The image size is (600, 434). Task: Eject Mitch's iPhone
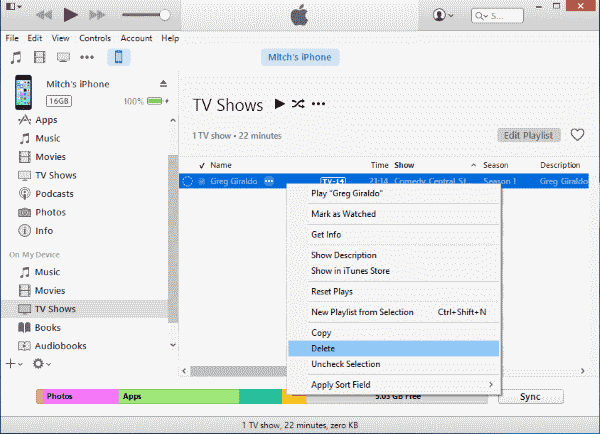point(164,83)
